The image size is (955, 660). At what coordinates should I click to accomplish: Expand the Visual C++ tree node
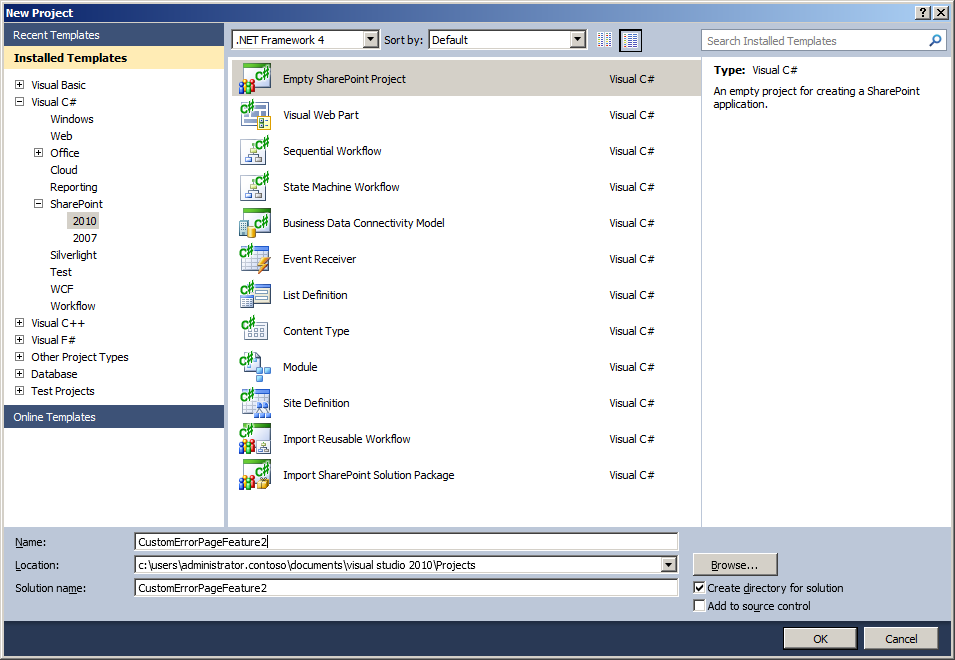point(19,323)
